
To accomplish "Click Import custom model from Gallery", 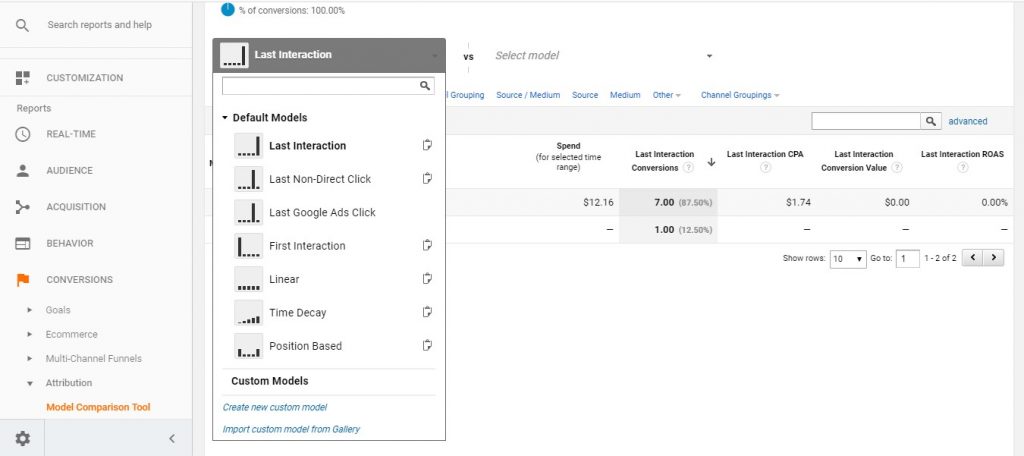I will 291,429.
